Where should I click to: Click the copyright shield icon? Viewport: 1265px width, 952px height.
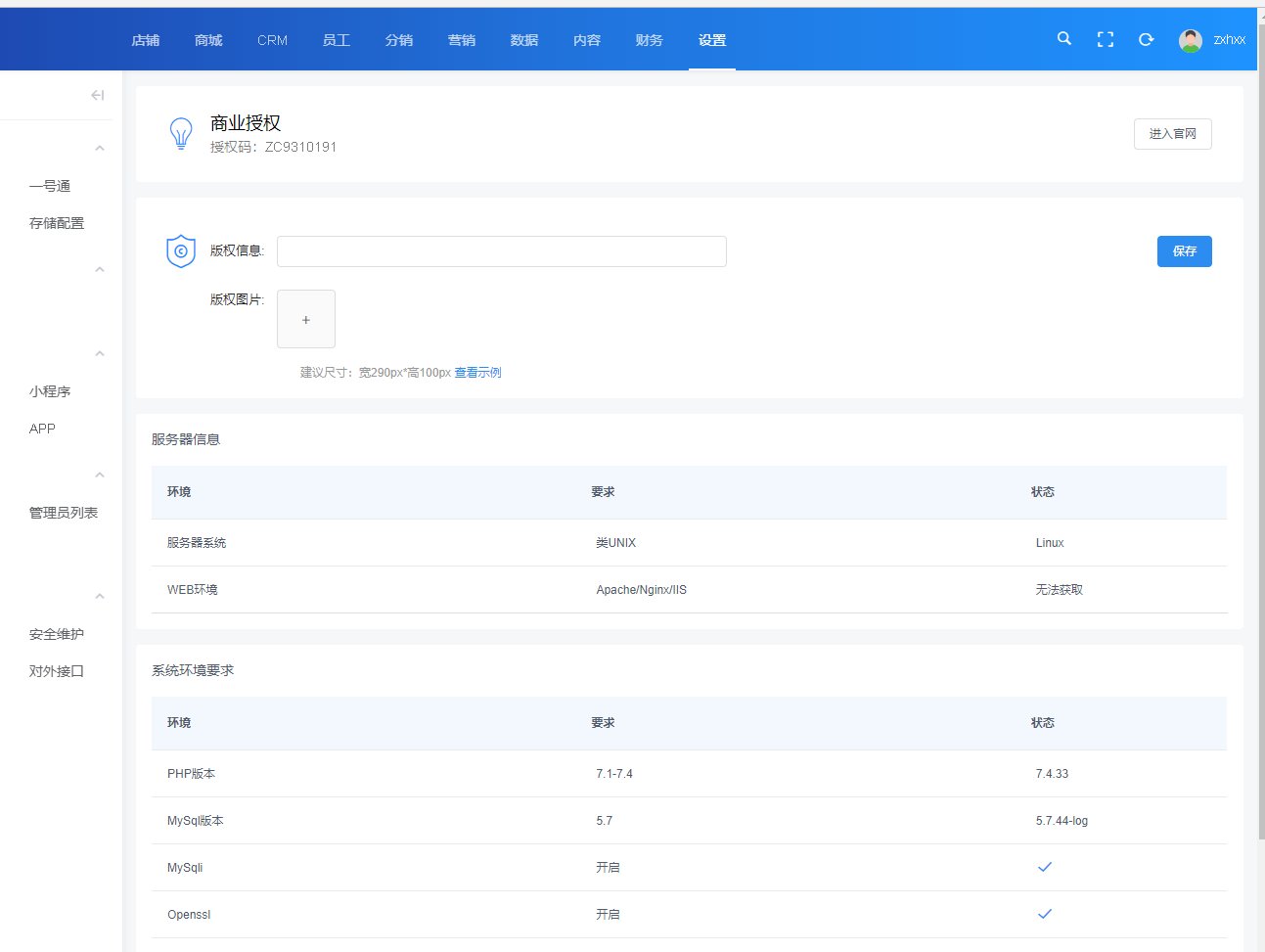[x=181, y=251]
